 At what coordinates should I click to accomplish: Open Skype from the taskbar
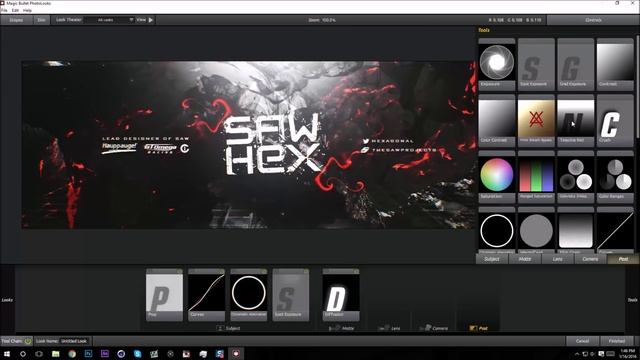[x=138, y=353]
